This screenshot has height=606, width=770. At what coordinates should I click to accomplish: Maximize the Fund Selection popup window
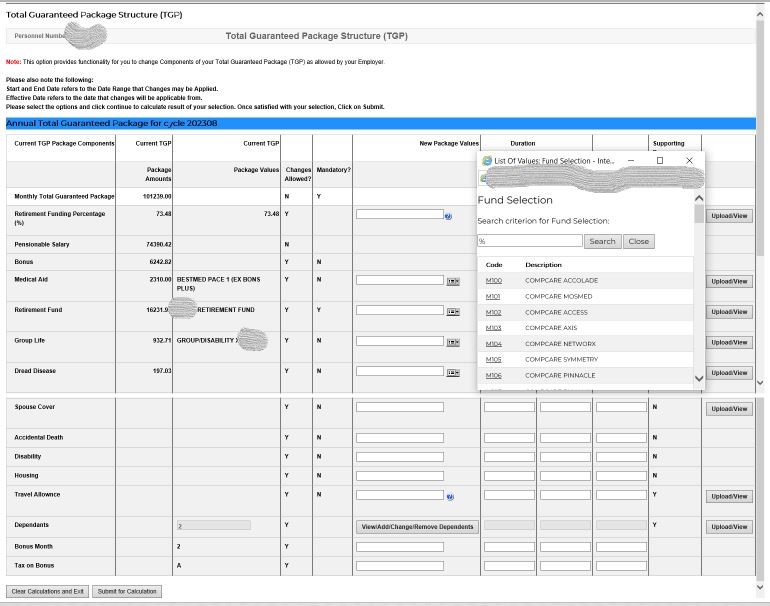point(659,160)
